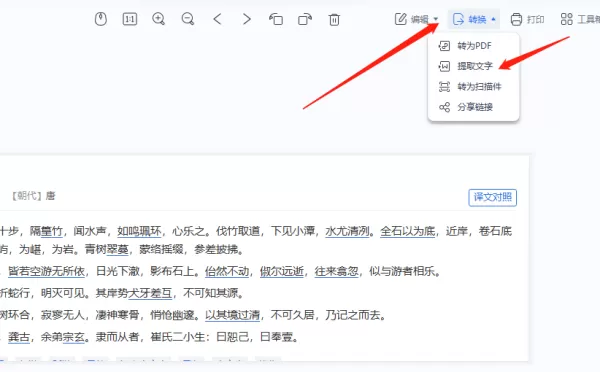Rotate image counterclockwise
The width and height of the screenshot is (600, 372).
(276, 19)
